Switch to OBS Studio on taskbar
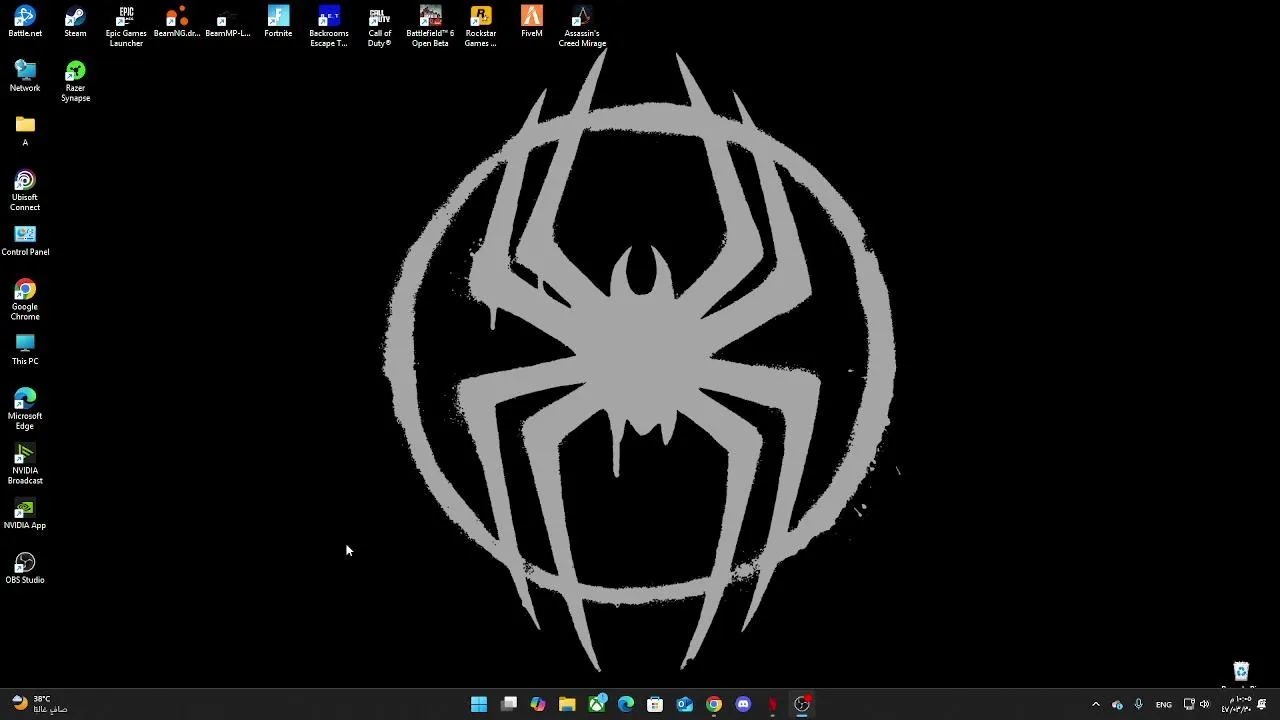 pos(802,704)
